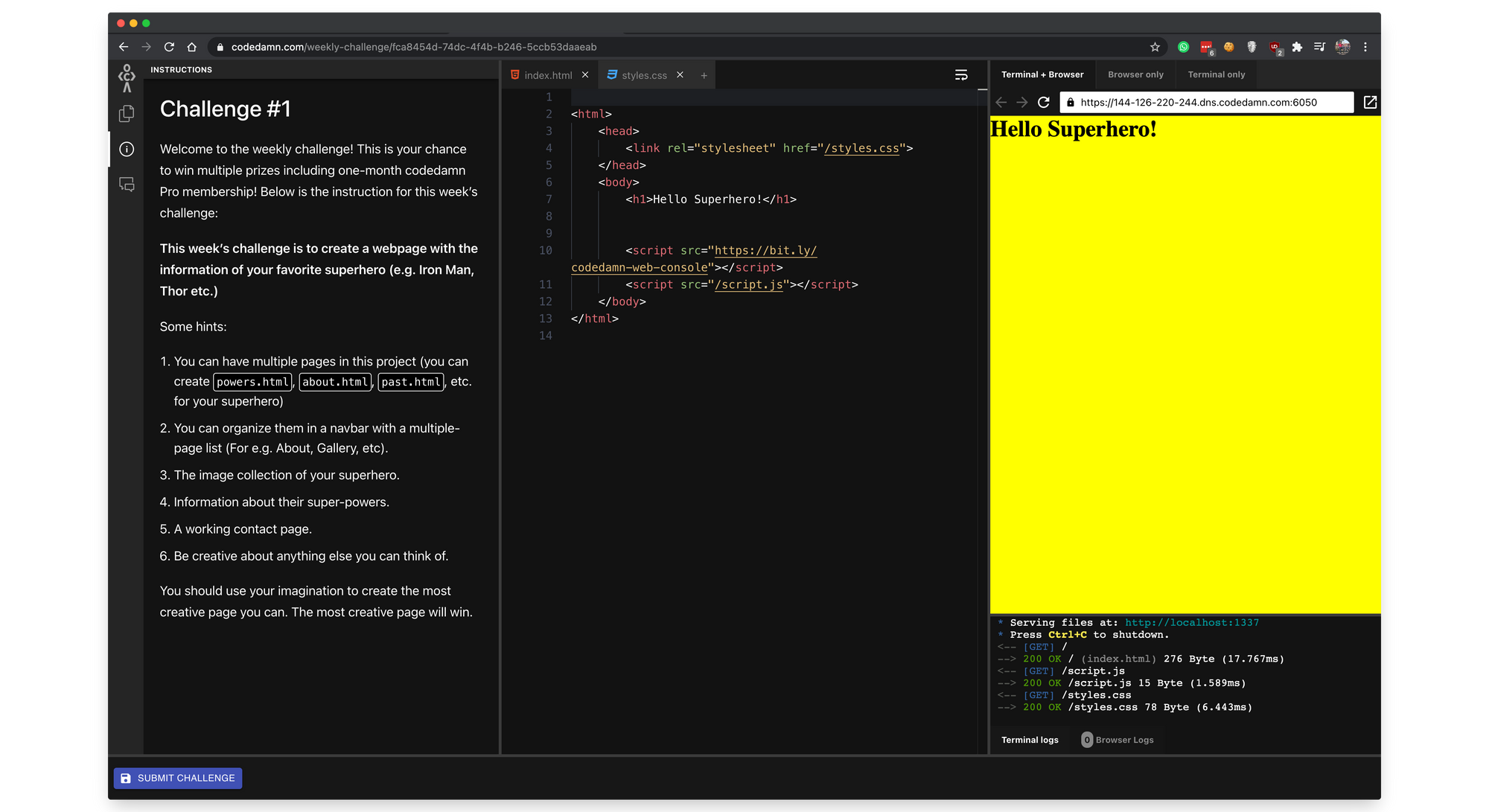Screen dimensions: 1489x812
Task: Click the 'Press Ctrl+C to shutdown.' terminal line
Action: pos(1089,635)
